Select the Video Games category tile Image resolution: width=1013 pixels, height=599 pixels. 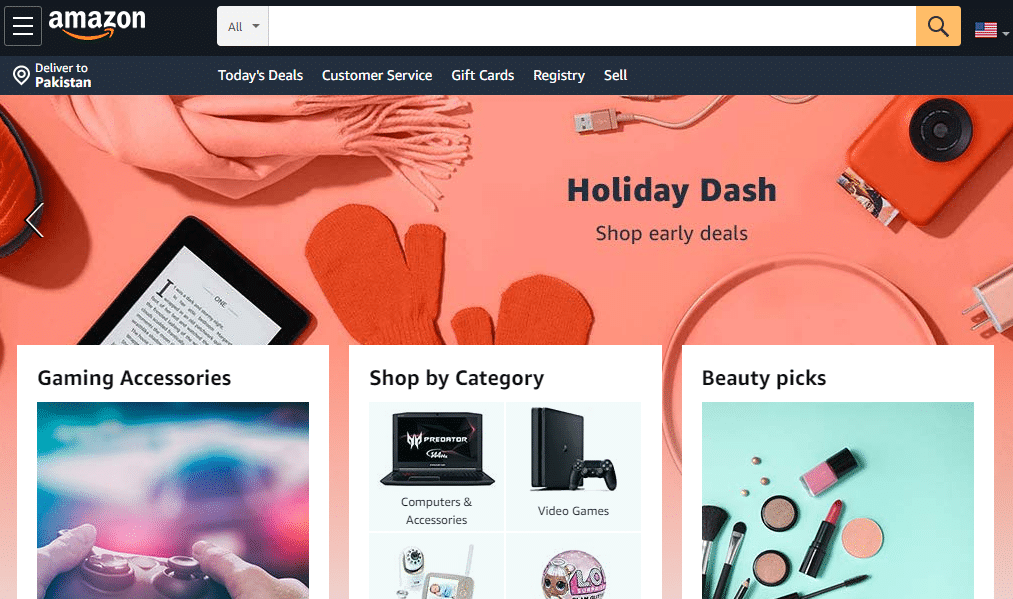[574, 467]
